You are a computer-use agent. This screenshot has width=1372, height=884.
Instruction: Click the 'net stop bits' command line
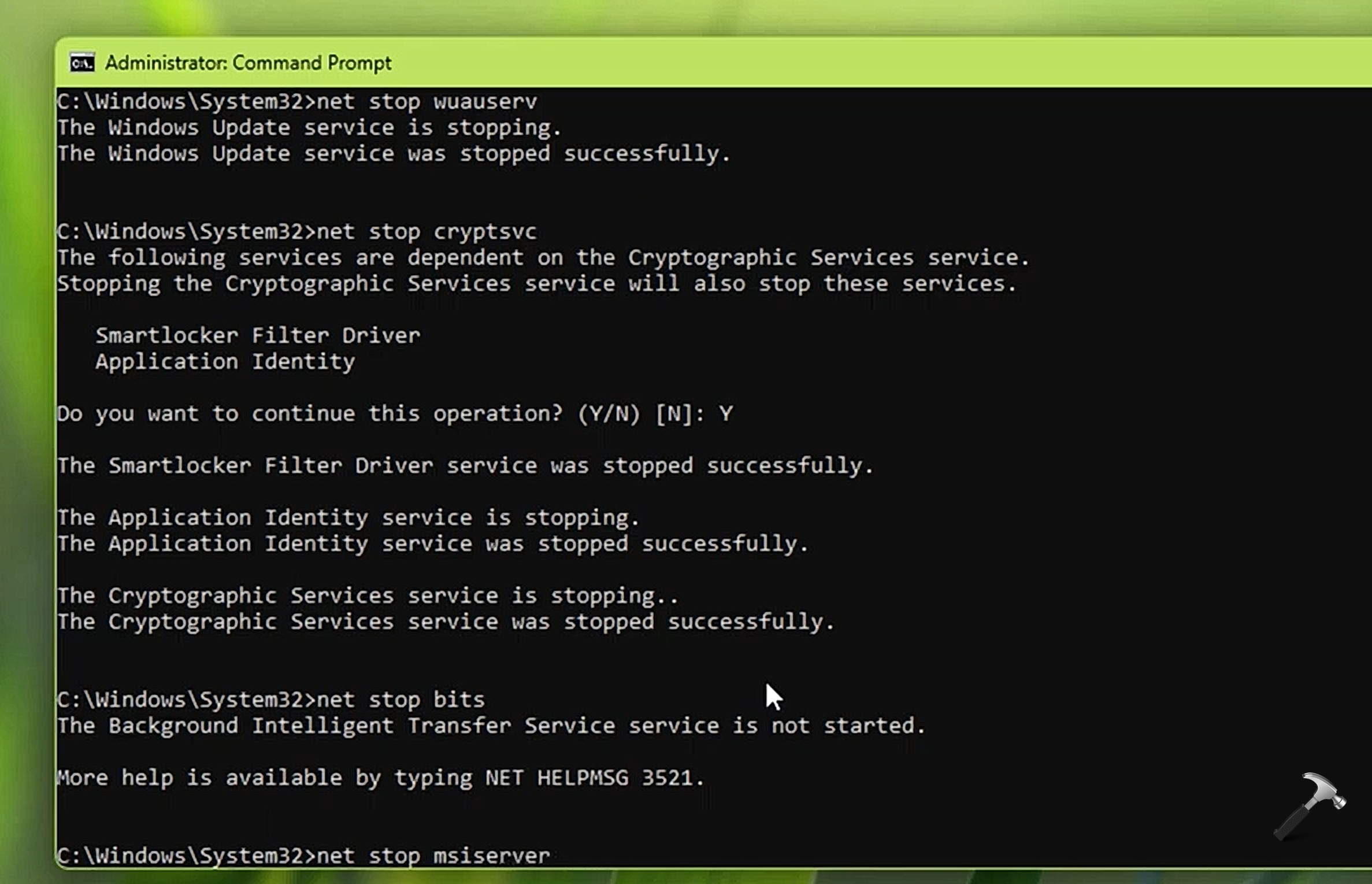(270, 700)
